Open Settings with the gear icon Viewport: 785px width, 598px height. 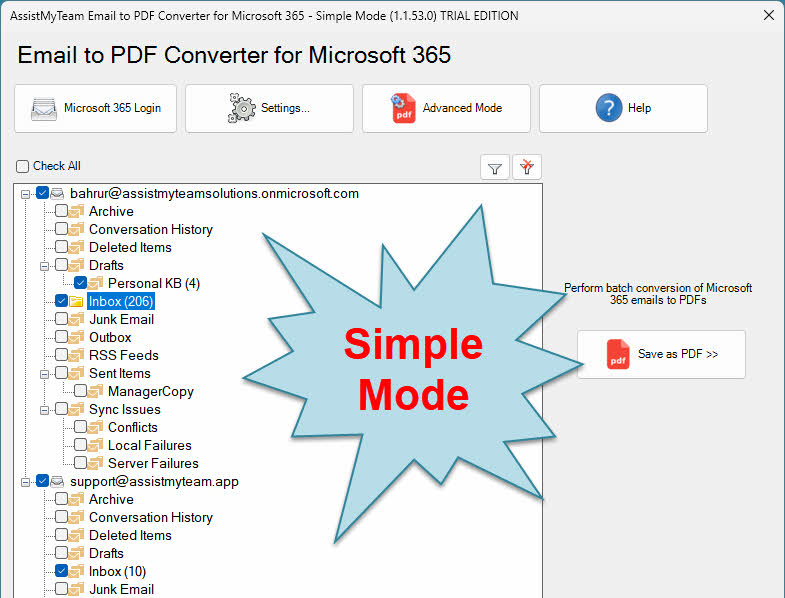(269, 108)
